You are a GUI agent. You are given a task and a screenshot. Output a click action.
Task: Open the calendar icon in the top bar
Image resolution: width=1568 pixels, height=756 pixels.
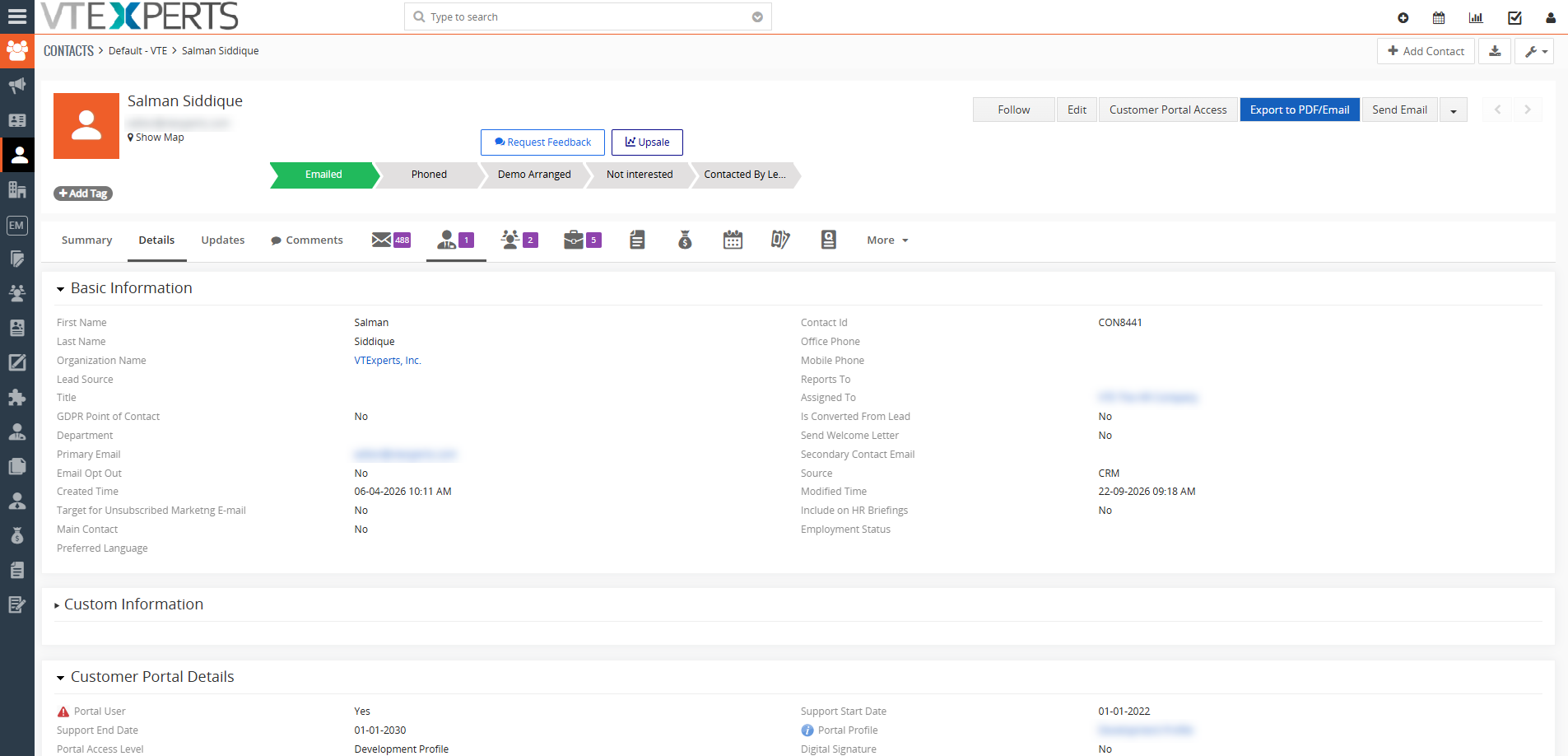coord(1439,17)
